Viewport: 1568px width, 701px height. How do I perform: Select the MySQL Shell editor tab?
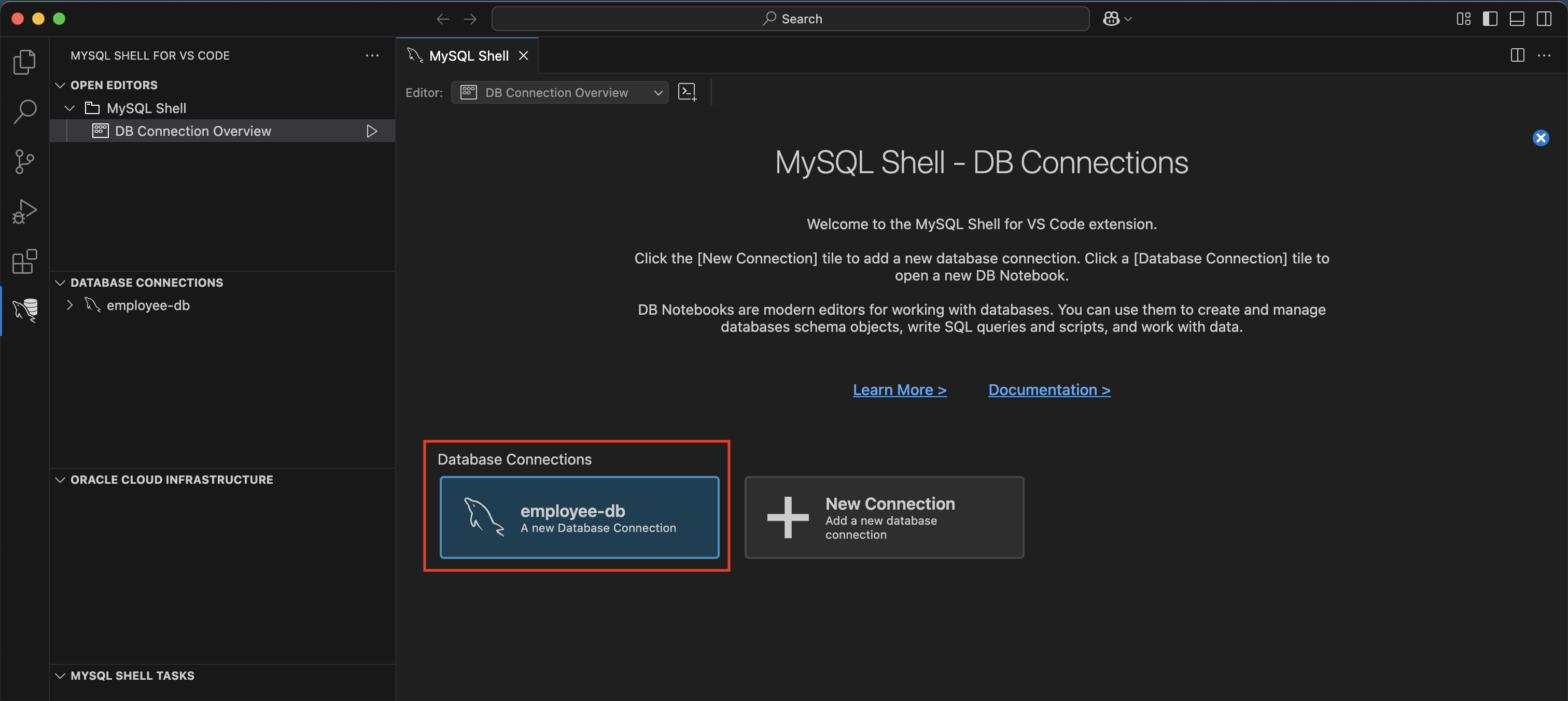(x=468, y=56)
